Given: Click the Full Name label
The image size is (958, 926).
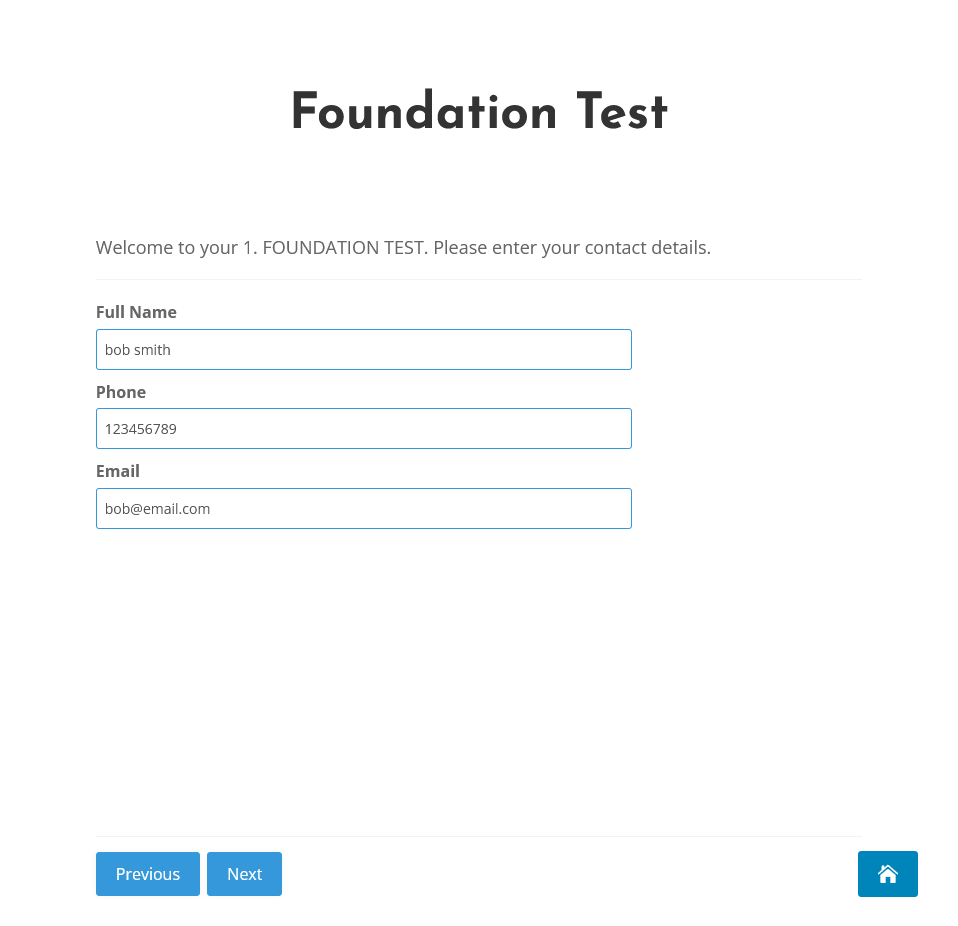Looking at the screenshot, I should click(136, 312).
